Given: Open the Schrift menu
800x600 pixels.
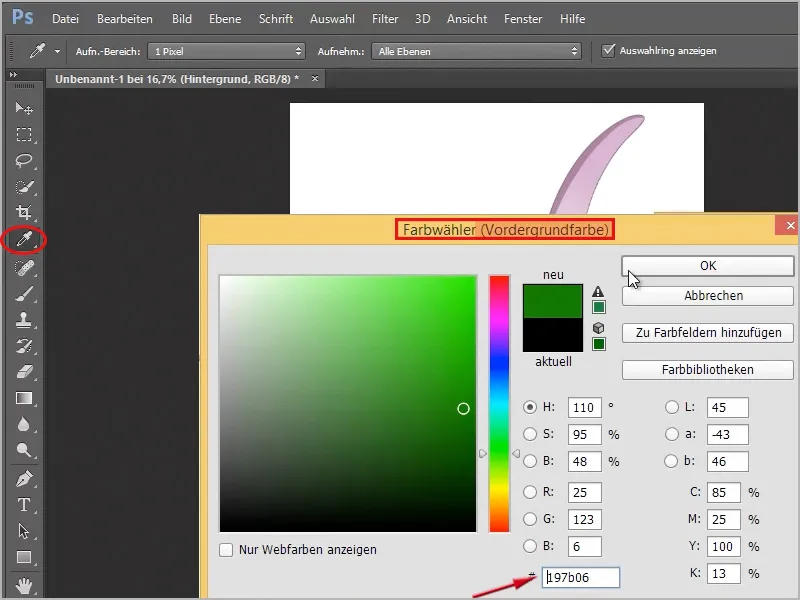Looking at the screenshot, I should point(276,19).
